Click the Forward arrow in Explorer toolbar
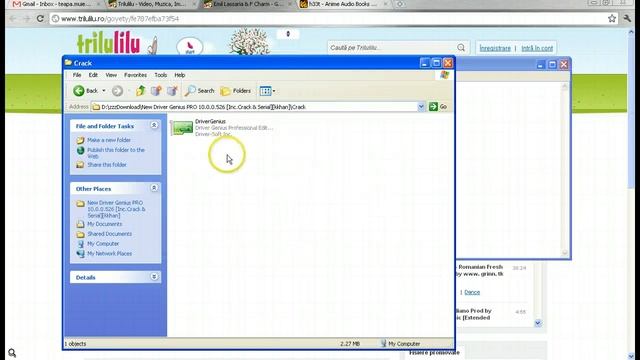 [117, 91]
